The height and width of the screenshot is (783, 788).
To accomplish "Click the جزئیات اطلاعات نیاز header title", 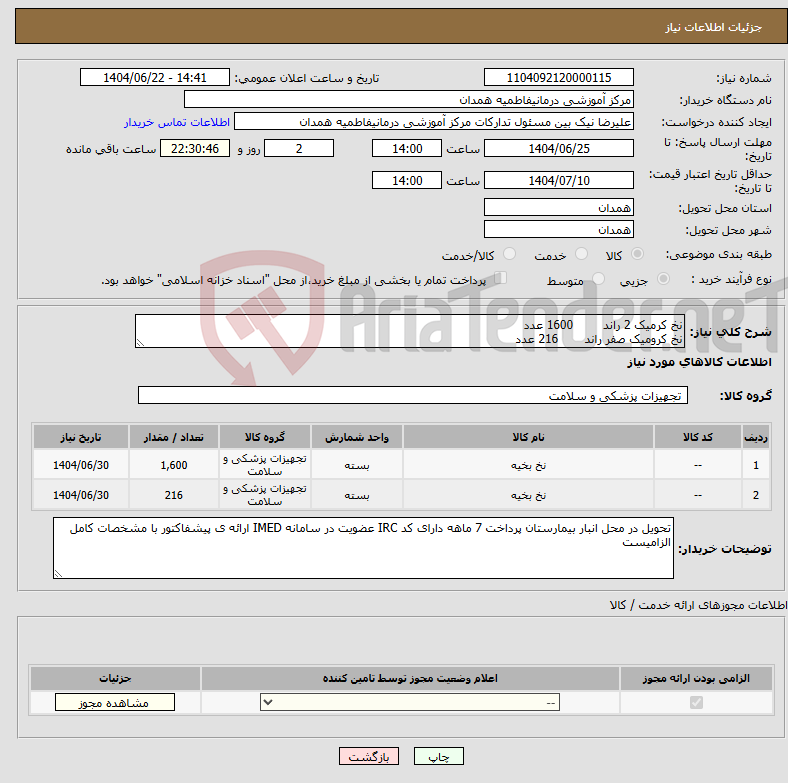I will pos(713,27).
